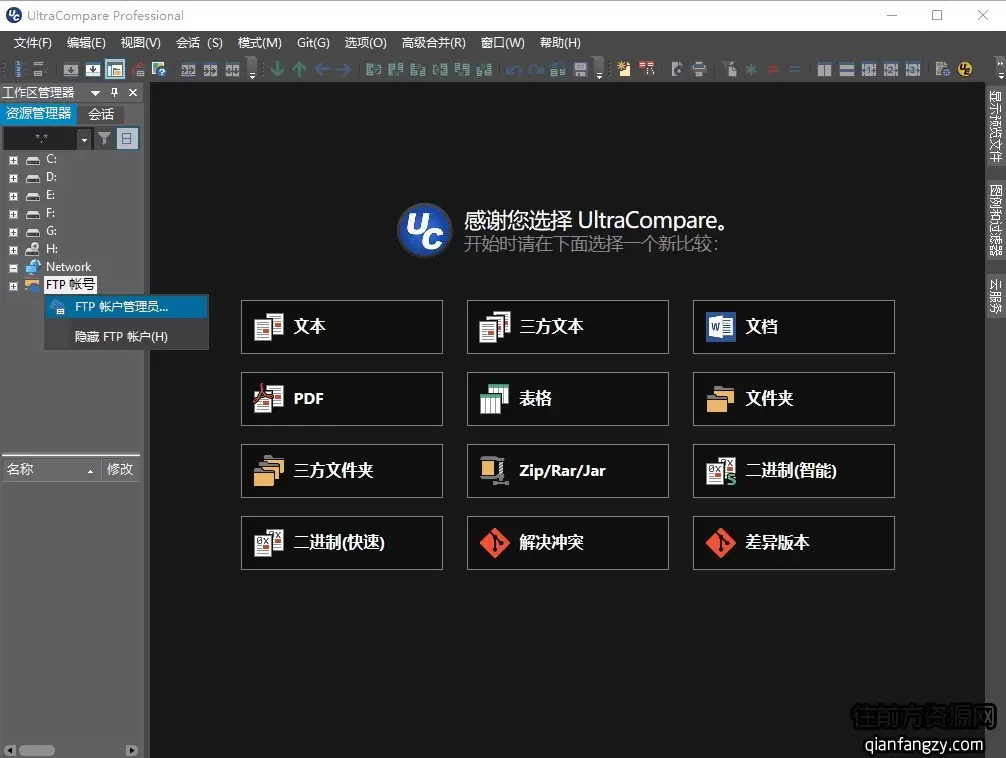Expand the FTP 帐号 tree node
Screen dimensions: 1006x758
pos(13,286)
